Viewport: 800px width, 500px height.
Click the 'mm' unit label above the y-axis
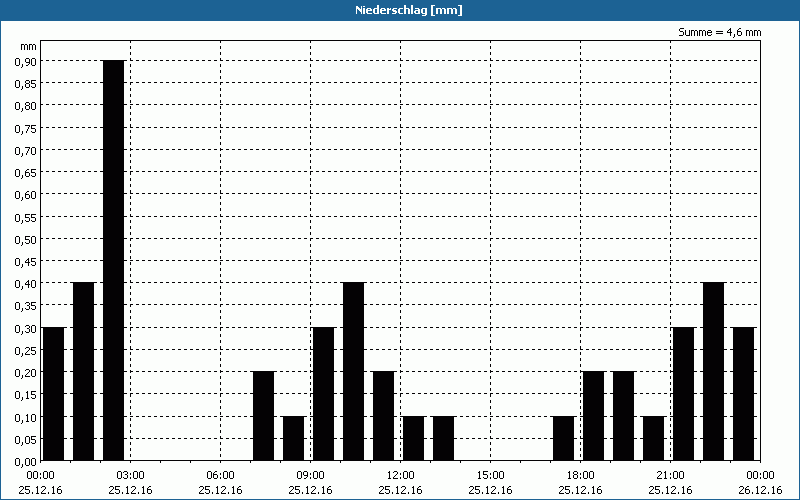[x=29, y=46]
